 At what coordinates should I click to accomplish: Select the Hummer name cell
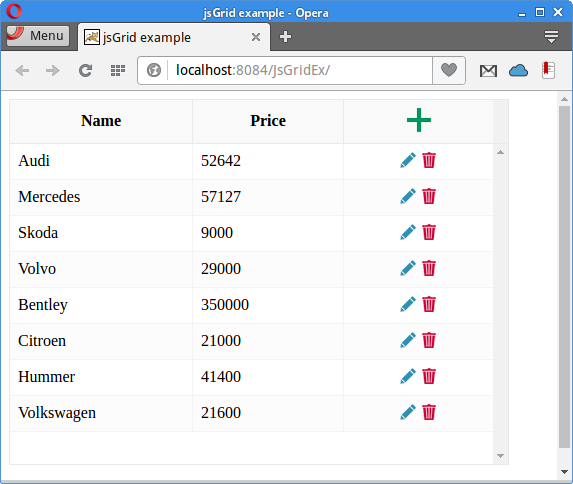[101, 377]
